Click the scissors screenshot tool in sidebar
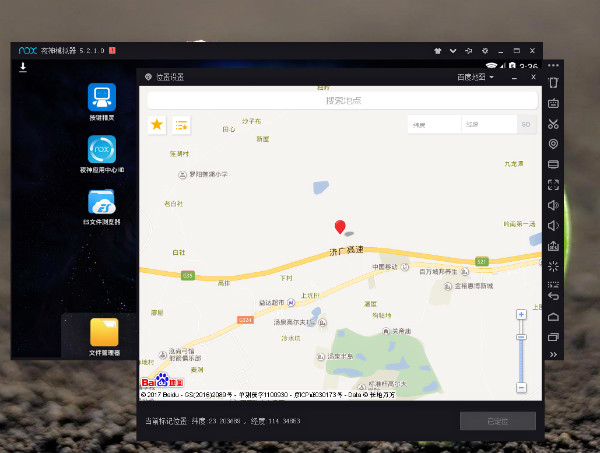The width and height of the screenshot is (600, 453). coord(553,124)
